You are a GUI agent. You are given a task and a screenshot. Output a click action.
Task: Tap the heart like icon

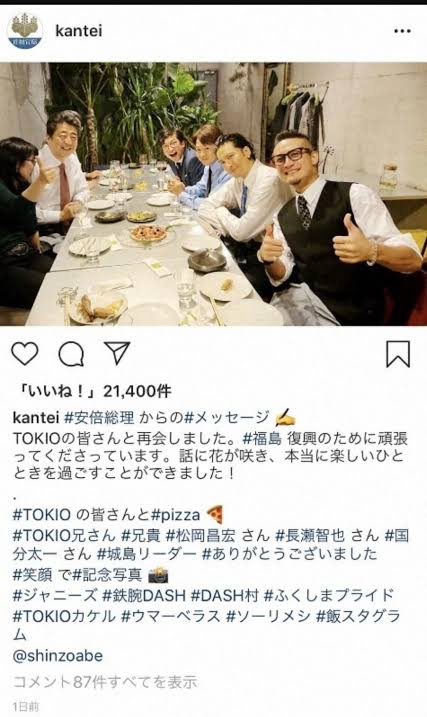coord(25,353)
